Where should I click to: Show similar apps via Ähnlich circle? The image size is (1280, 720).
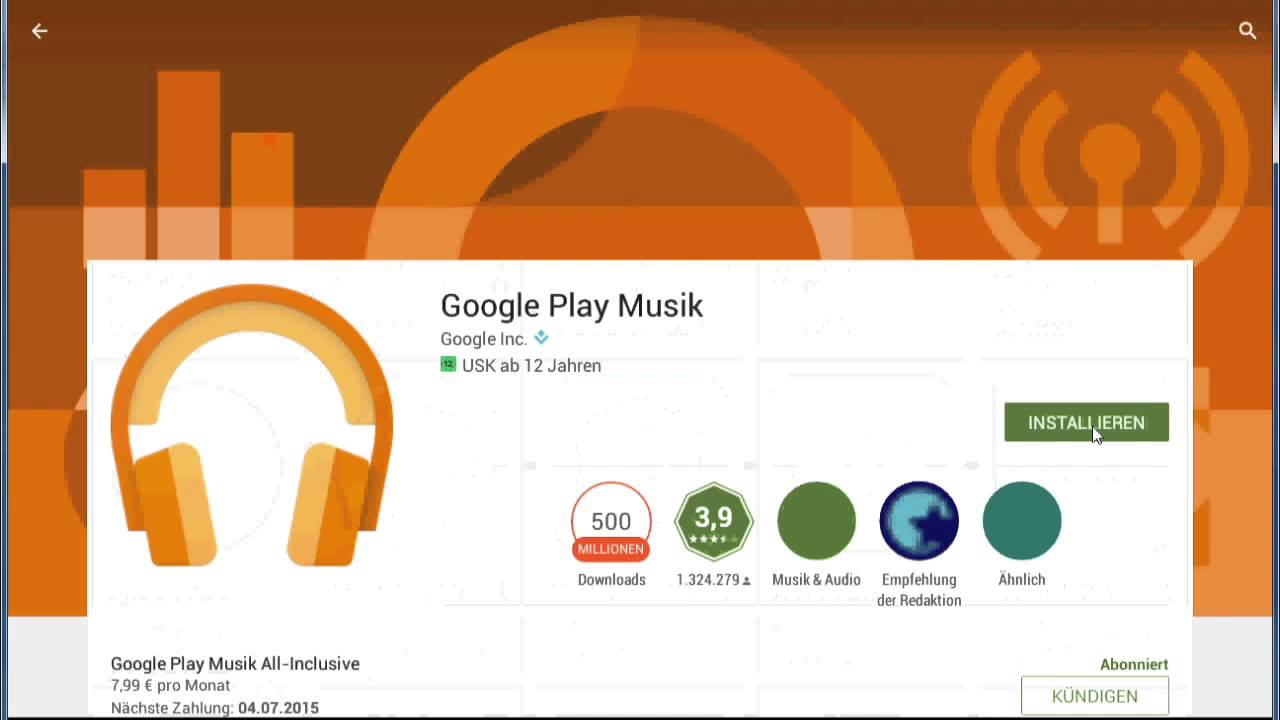pos(1022,521)
